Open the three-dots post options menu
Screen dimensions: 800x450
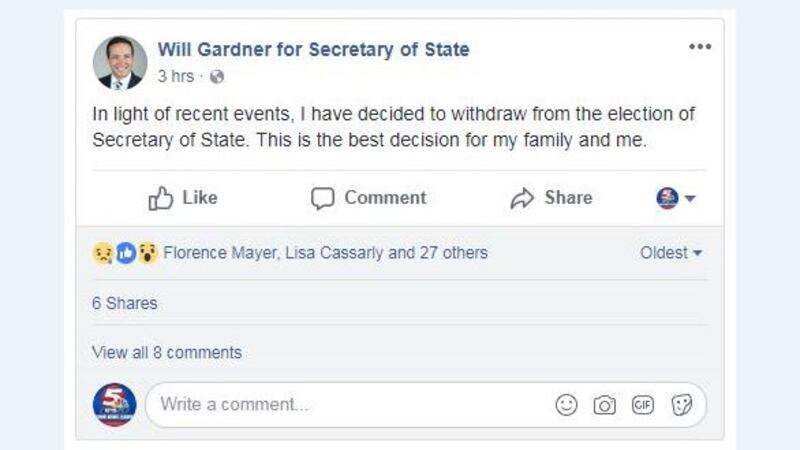coord(699,47)
